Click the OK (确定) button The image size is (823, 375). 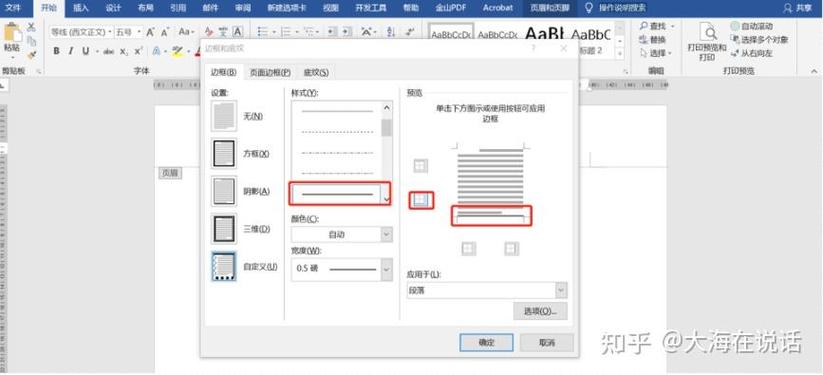[487, 342]
